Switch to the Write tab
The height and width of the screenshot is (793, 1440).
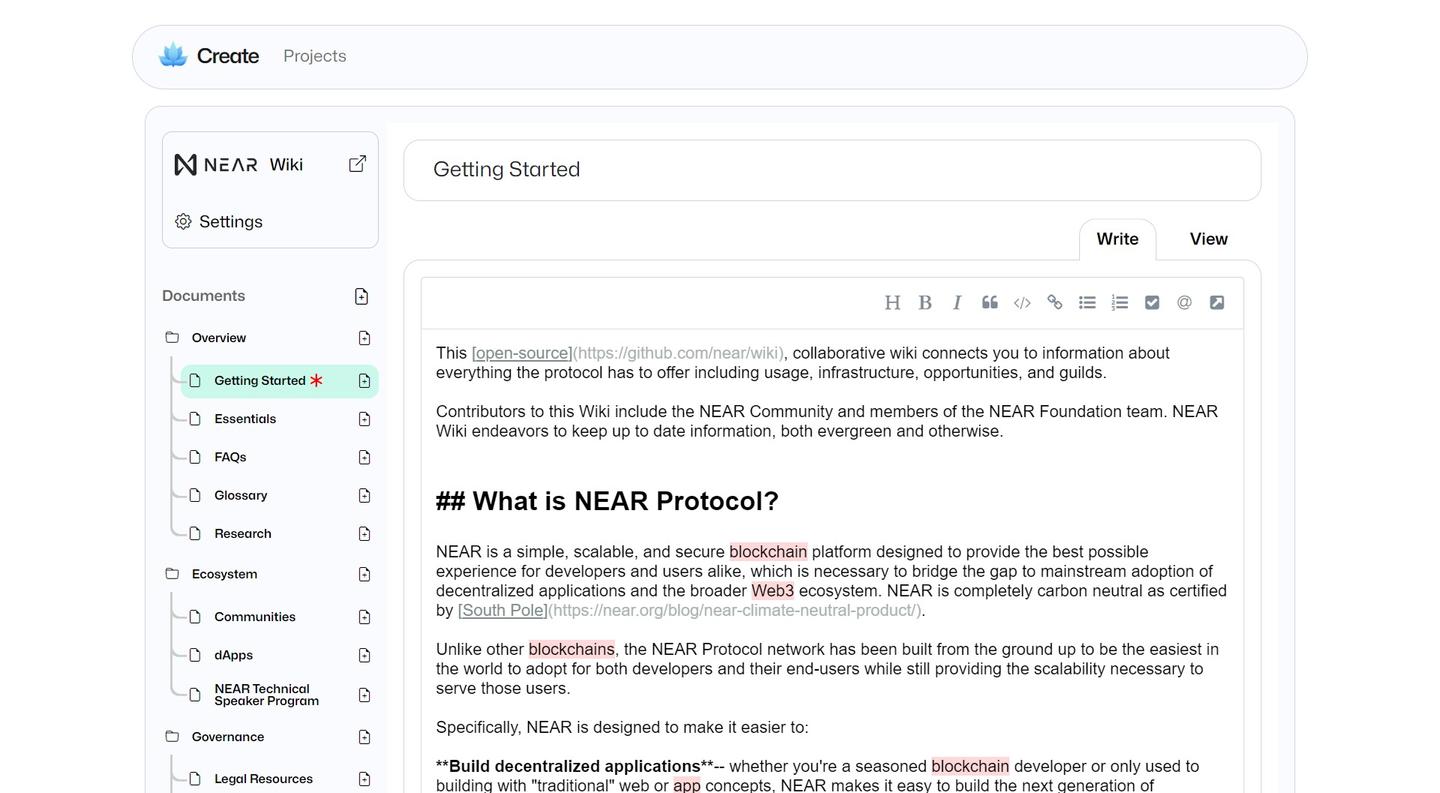[1117, 239]
